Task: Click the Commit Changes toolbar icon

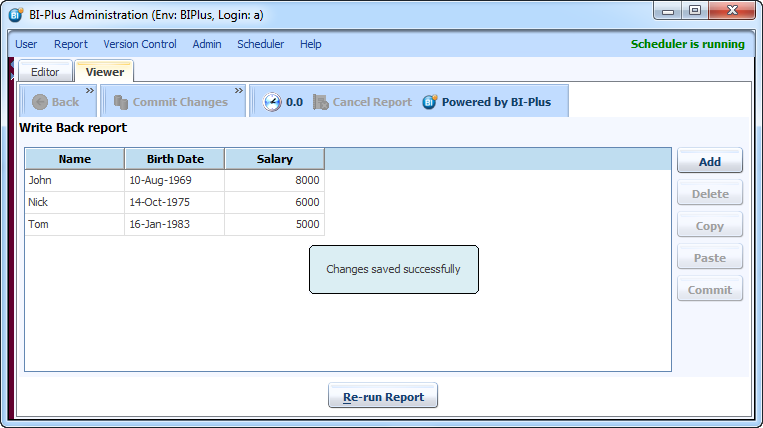Action: click(121, 102)
